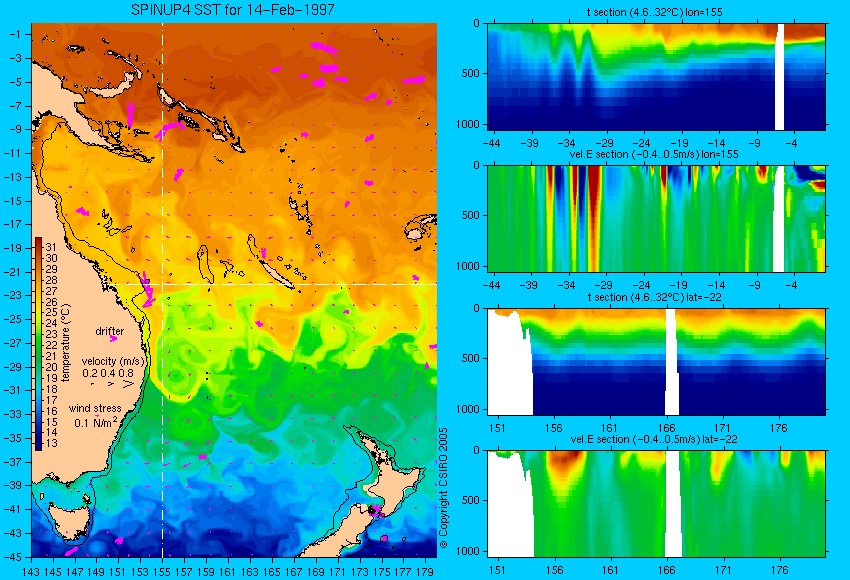Click the "151" label under the t section lat=-22 plot
Screen dimensions: 850x580
pos(497,428)
